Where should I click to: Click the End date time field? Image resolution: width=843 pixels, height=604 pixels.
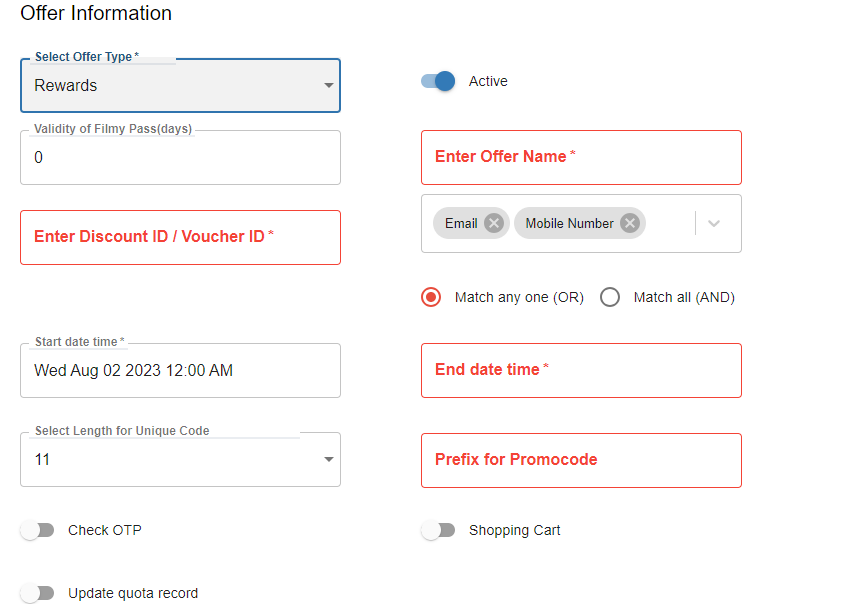(581, 370)
